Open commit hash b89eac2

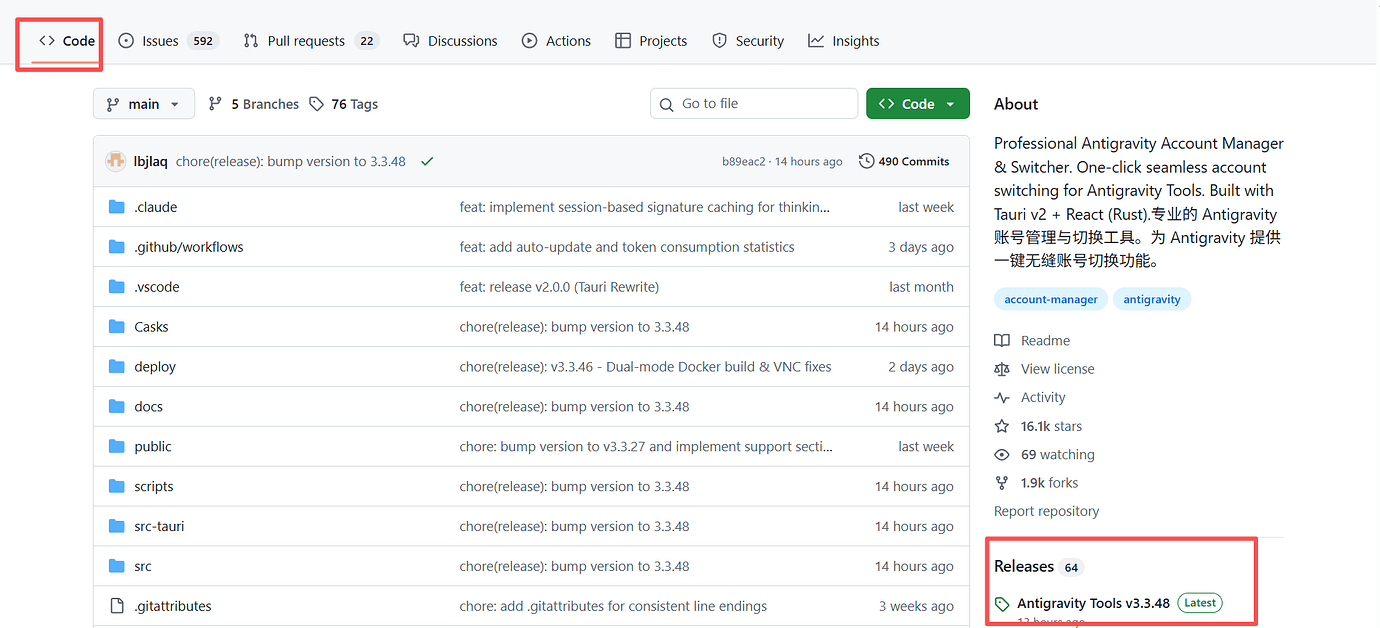743,161
